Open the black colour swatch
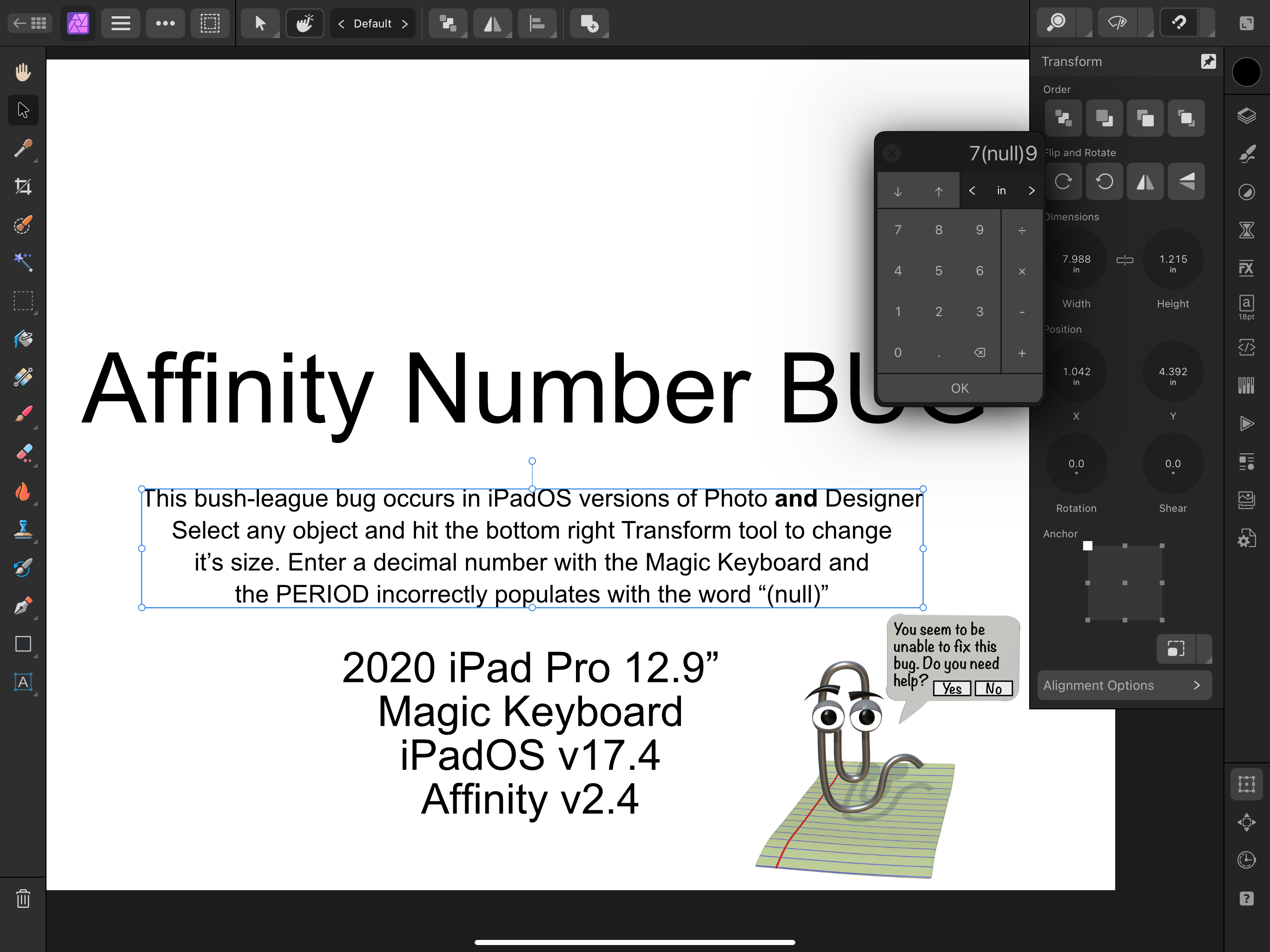Screen dimensions: 1270x952 tap(1246, 73)
